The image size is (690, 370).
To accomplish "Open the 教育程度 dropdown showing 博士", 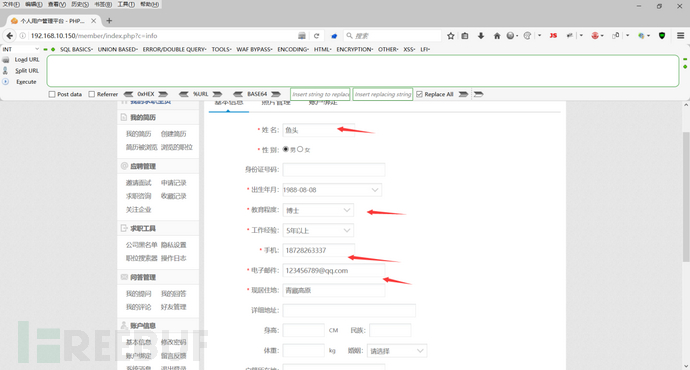I will [x=318, y=210].
